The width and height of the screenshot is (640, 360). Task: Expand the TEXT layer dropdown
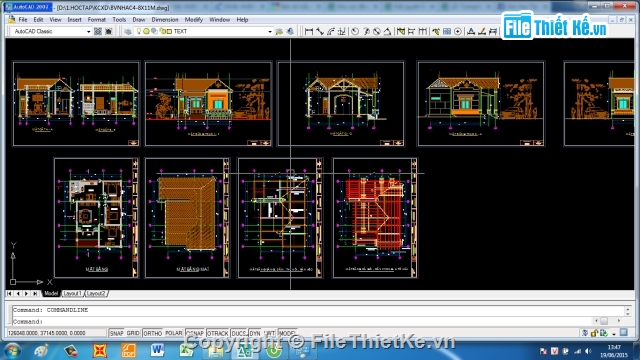[270, 31]
